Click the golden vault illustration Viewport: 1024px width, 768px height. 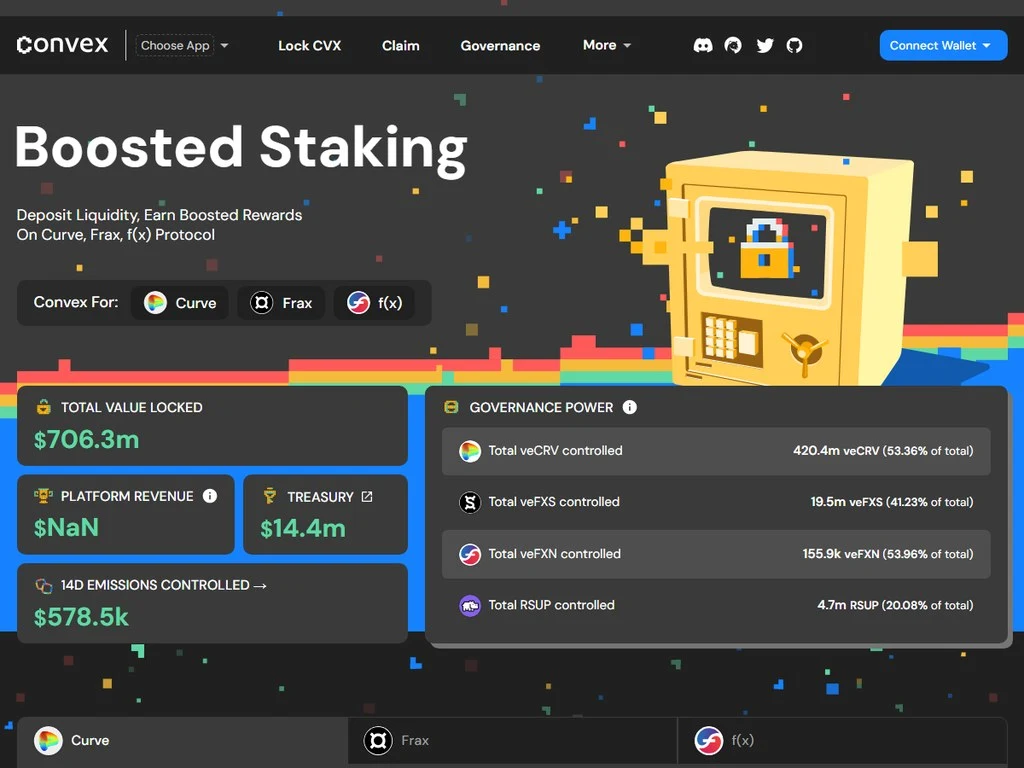click(790, 268)
